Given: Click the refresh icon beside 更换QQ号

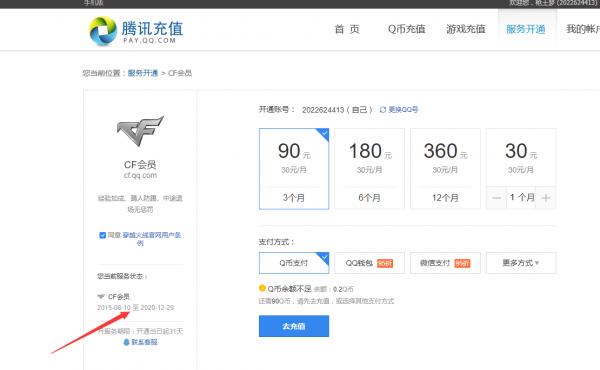Looking at the screenshot, I should 383,110.
